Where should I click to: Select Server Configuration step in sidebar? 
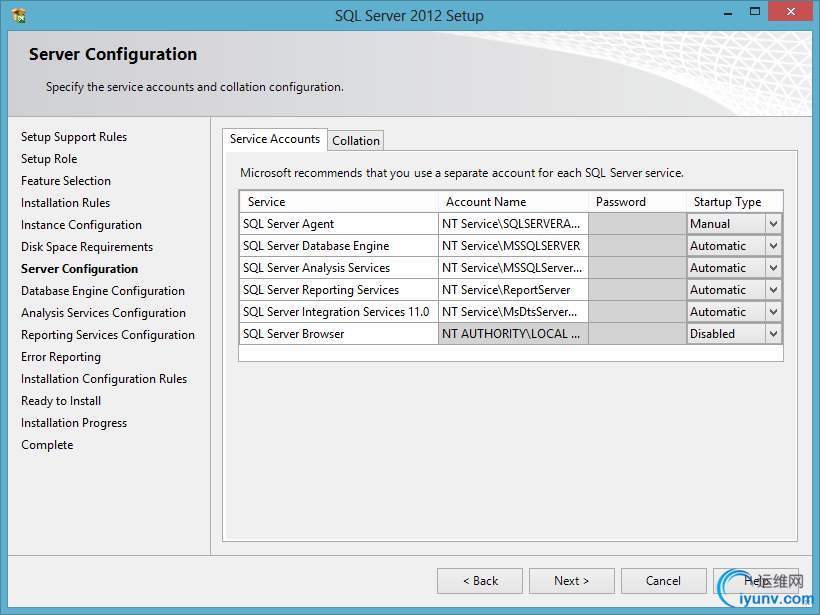click(x=79, y=269)
